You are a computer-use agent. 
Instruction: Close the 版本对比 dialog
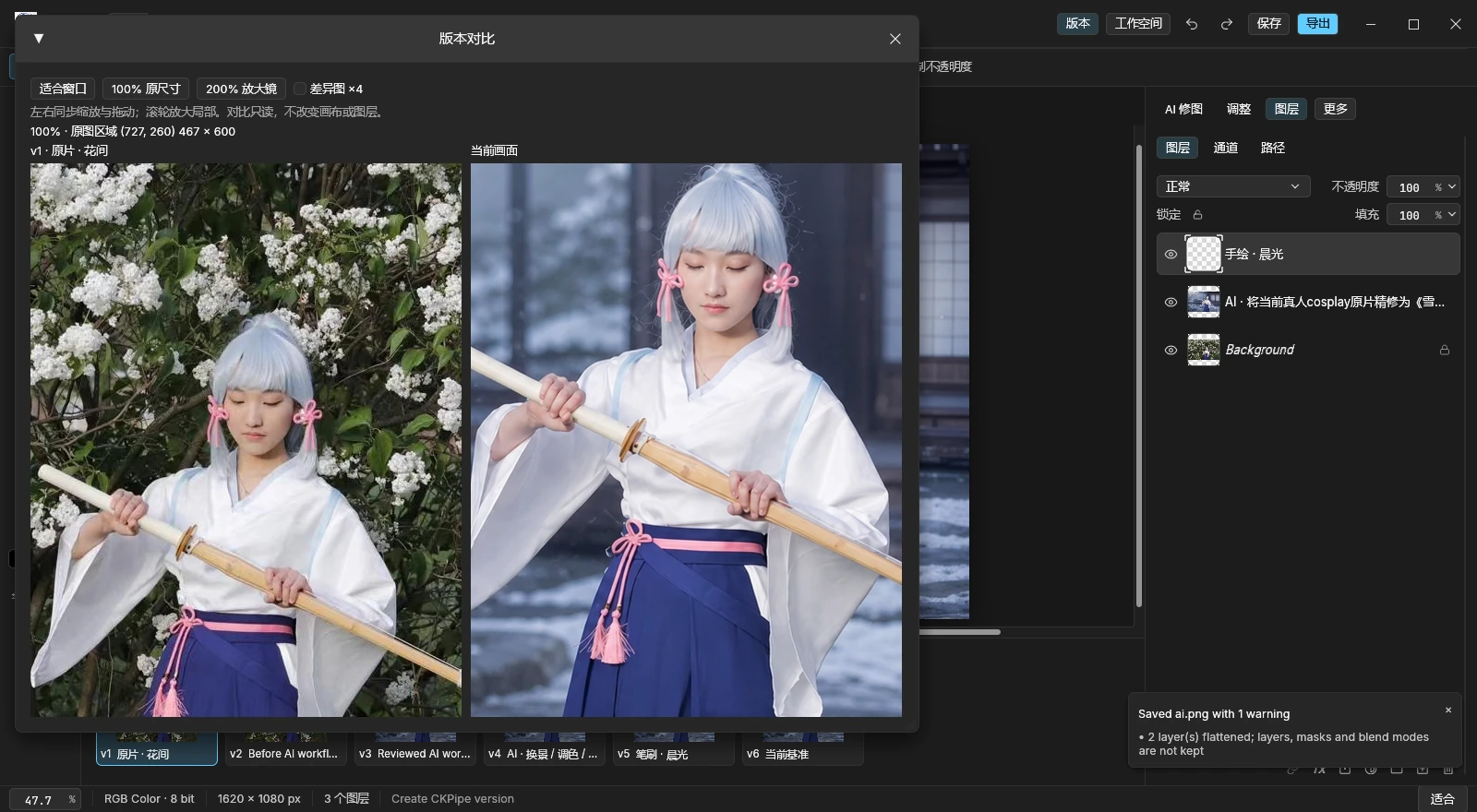pos(895,39)
